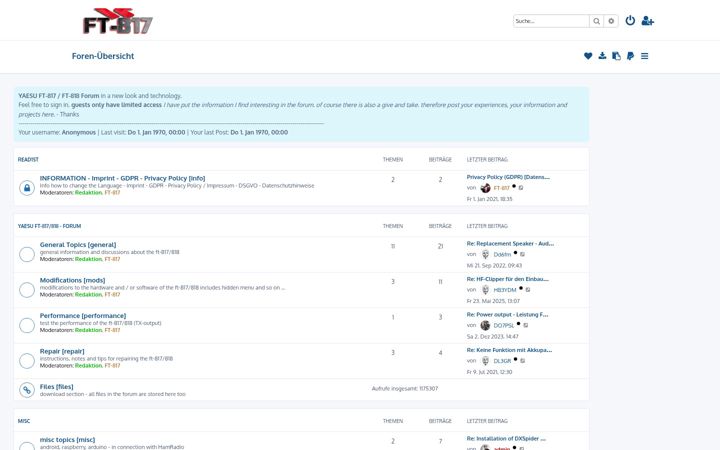View latest post icon next to Dd6fm
The image size is (720, 450).
tap(523, 254)
